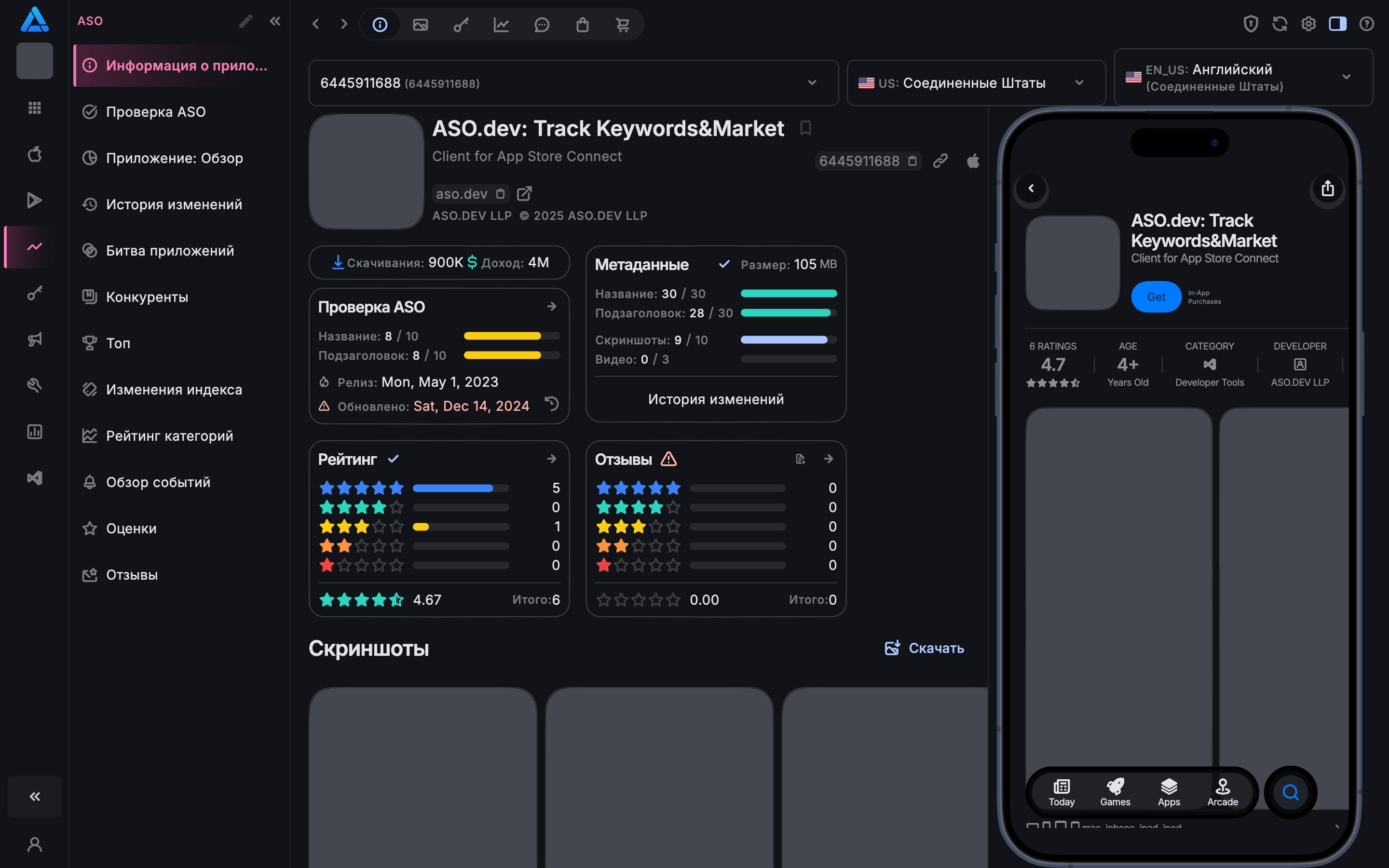Refresh the Обновлено date history icon
The height and width of the screenshot is (868, 1389).
(552, 404)
